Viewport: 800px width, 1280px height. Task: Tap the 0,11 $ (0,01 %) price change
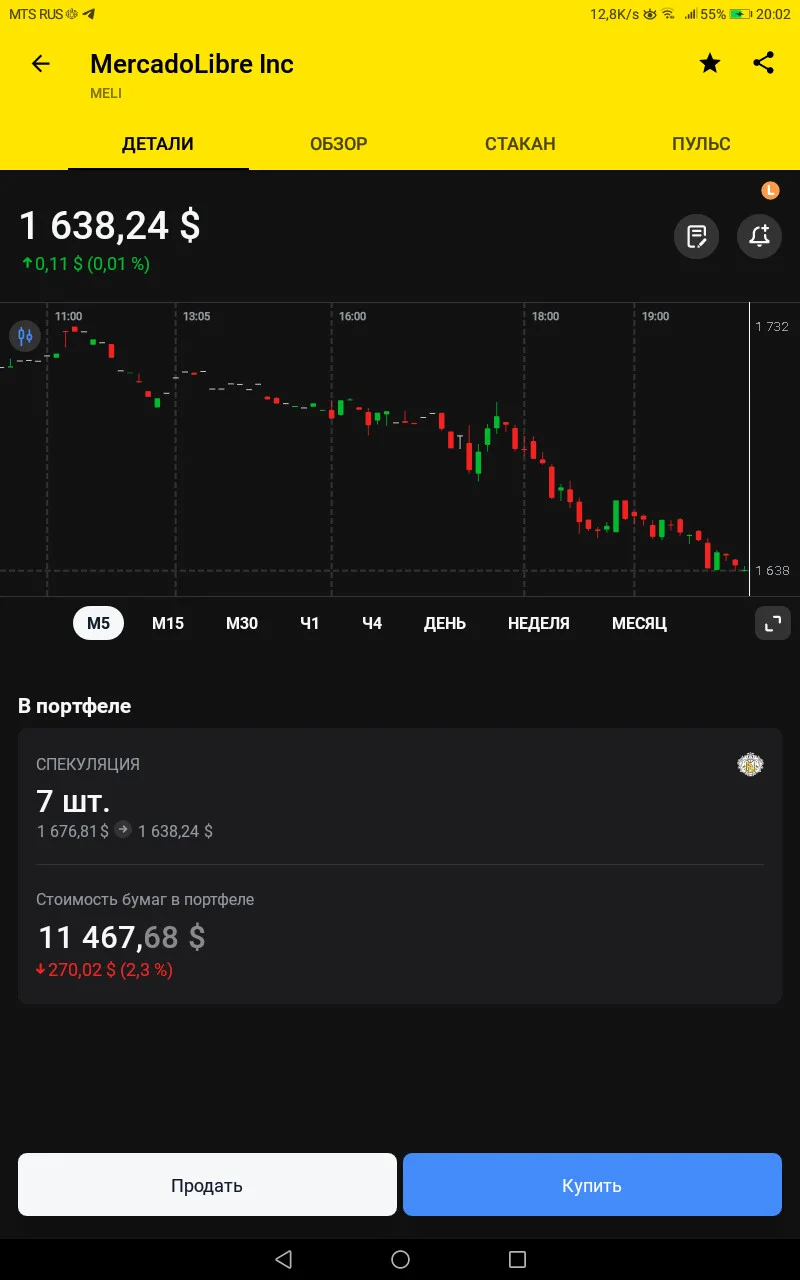86,264
